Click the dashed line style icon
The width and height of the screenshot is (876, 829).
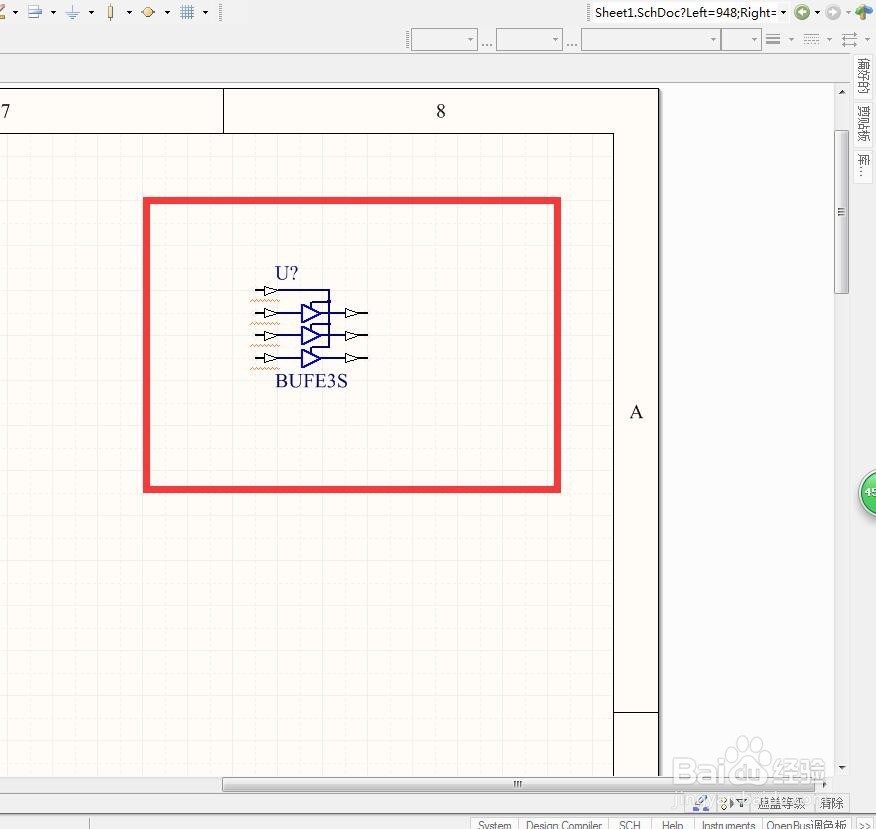(811, 39)
